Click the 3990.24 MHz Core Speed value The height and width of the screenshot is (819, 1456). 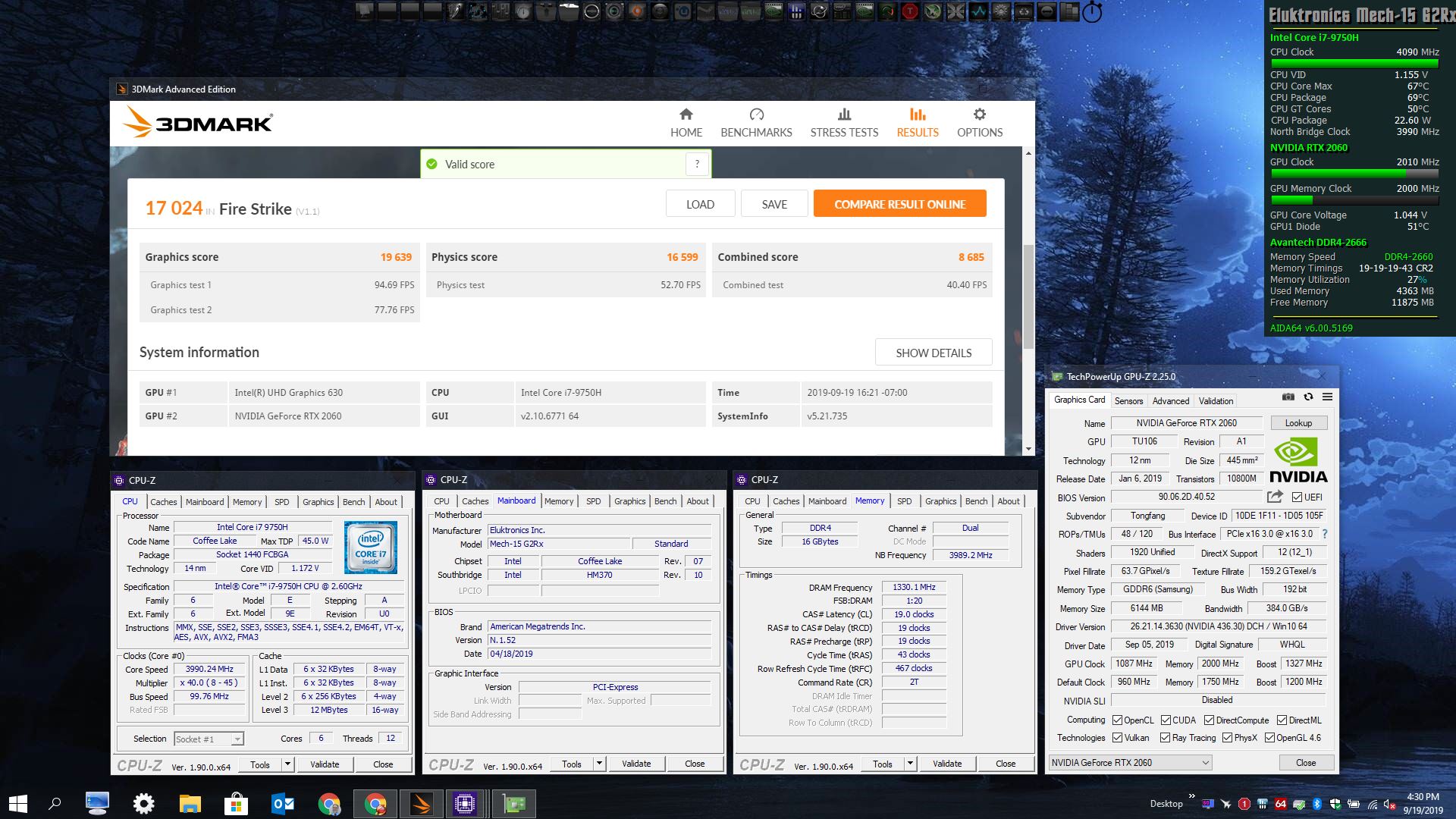tap(209, 670)
